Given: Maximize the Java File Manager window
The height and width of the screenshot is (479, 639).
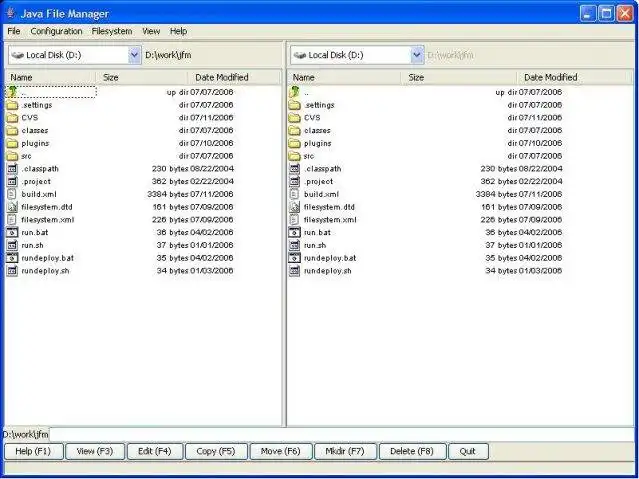Looking at the screenshot, I should (x=606, y=13).
